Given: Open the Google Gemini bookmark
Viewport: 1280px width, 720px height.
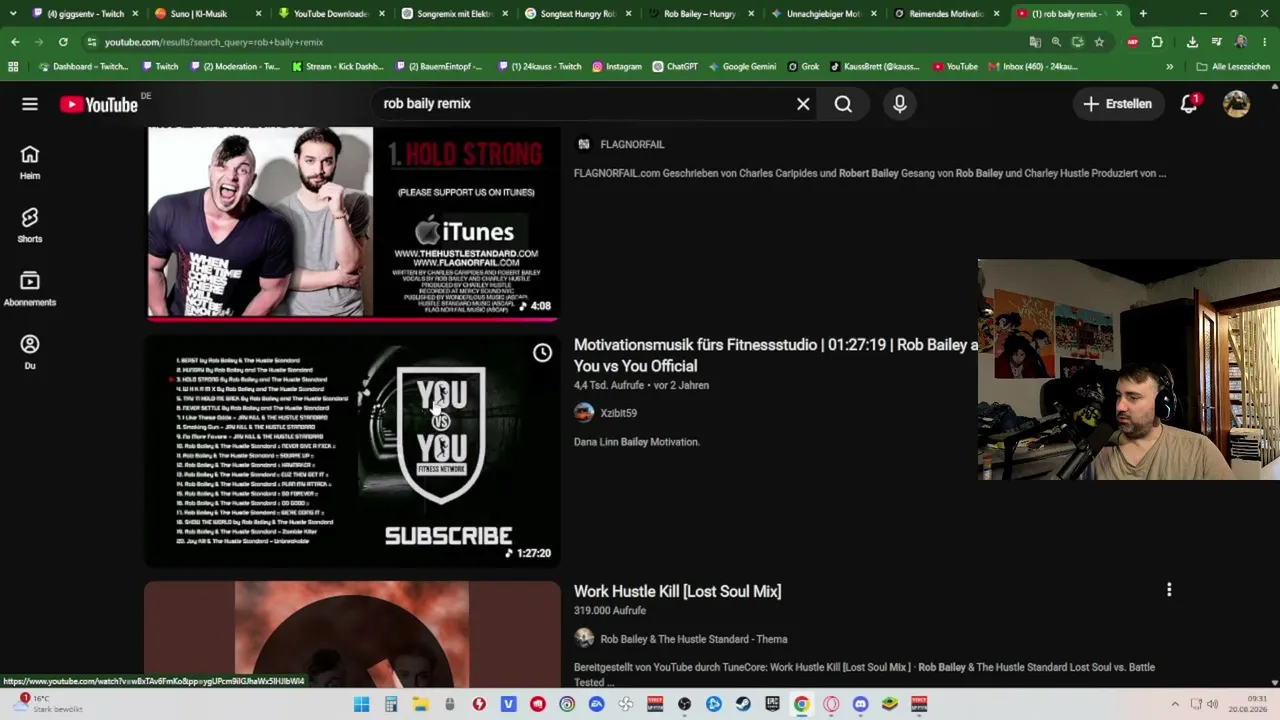Looking at the screenshot, I should [x=742, y=67].
